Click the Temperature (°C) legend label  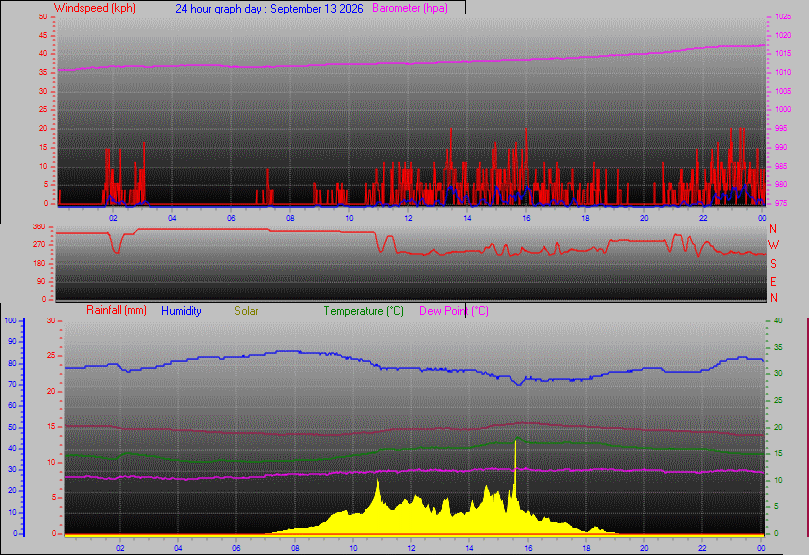pyautogui.click(x=363, y=311)
